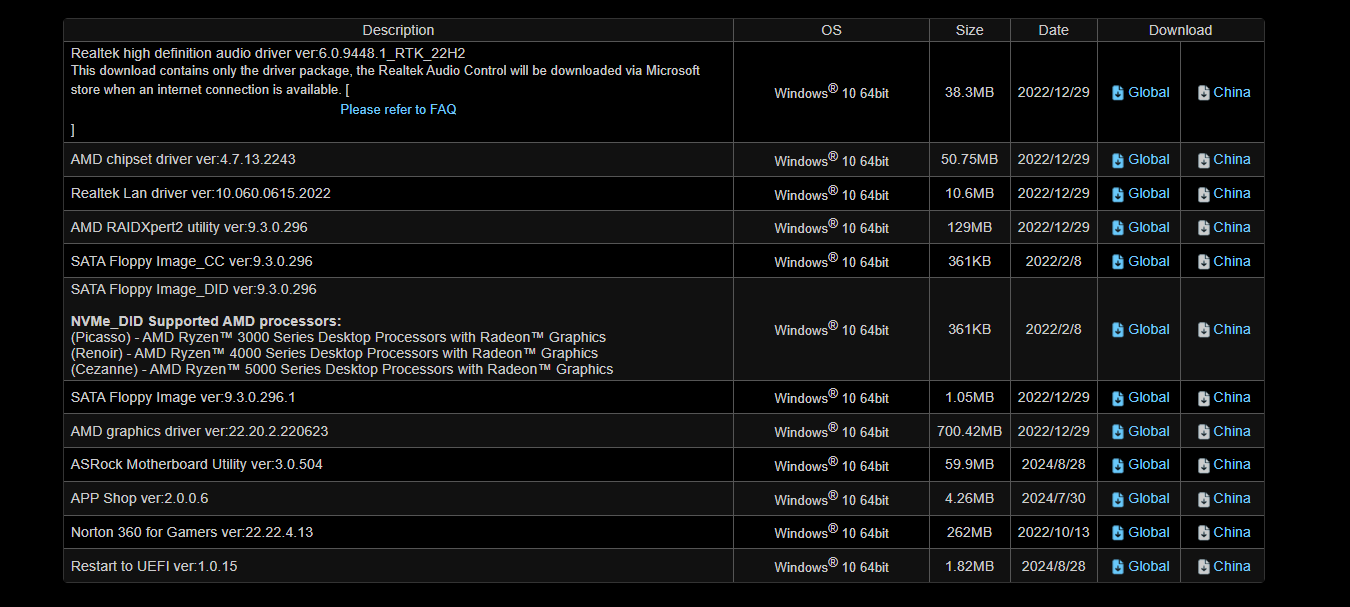Click the Global link text for AMD chipset driver
This screenshot has width=1350, height=607.
[x=1149, y=159]
